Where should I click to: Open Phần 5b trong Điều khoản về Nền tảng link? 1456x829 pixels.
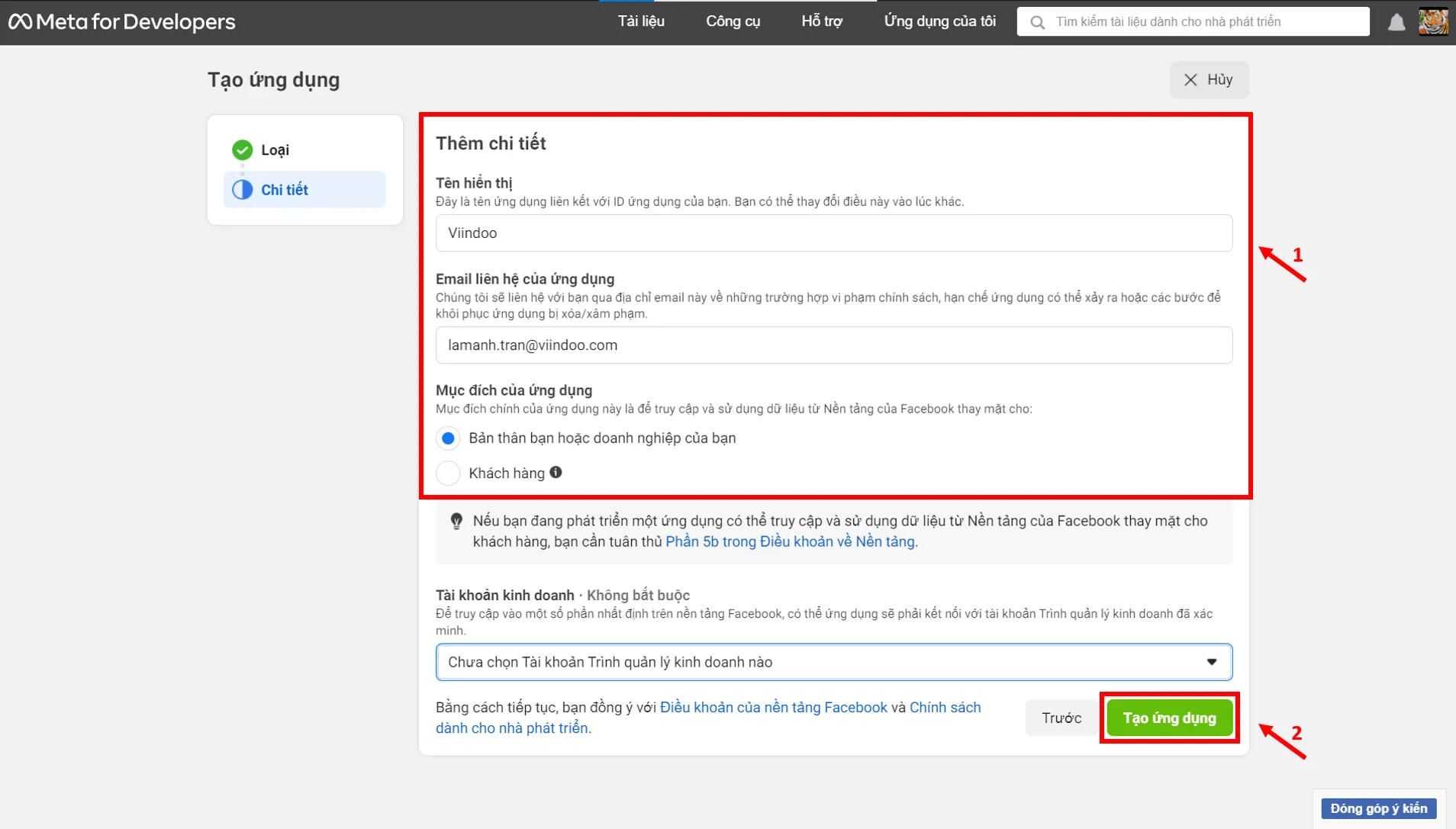click(791, 541)
